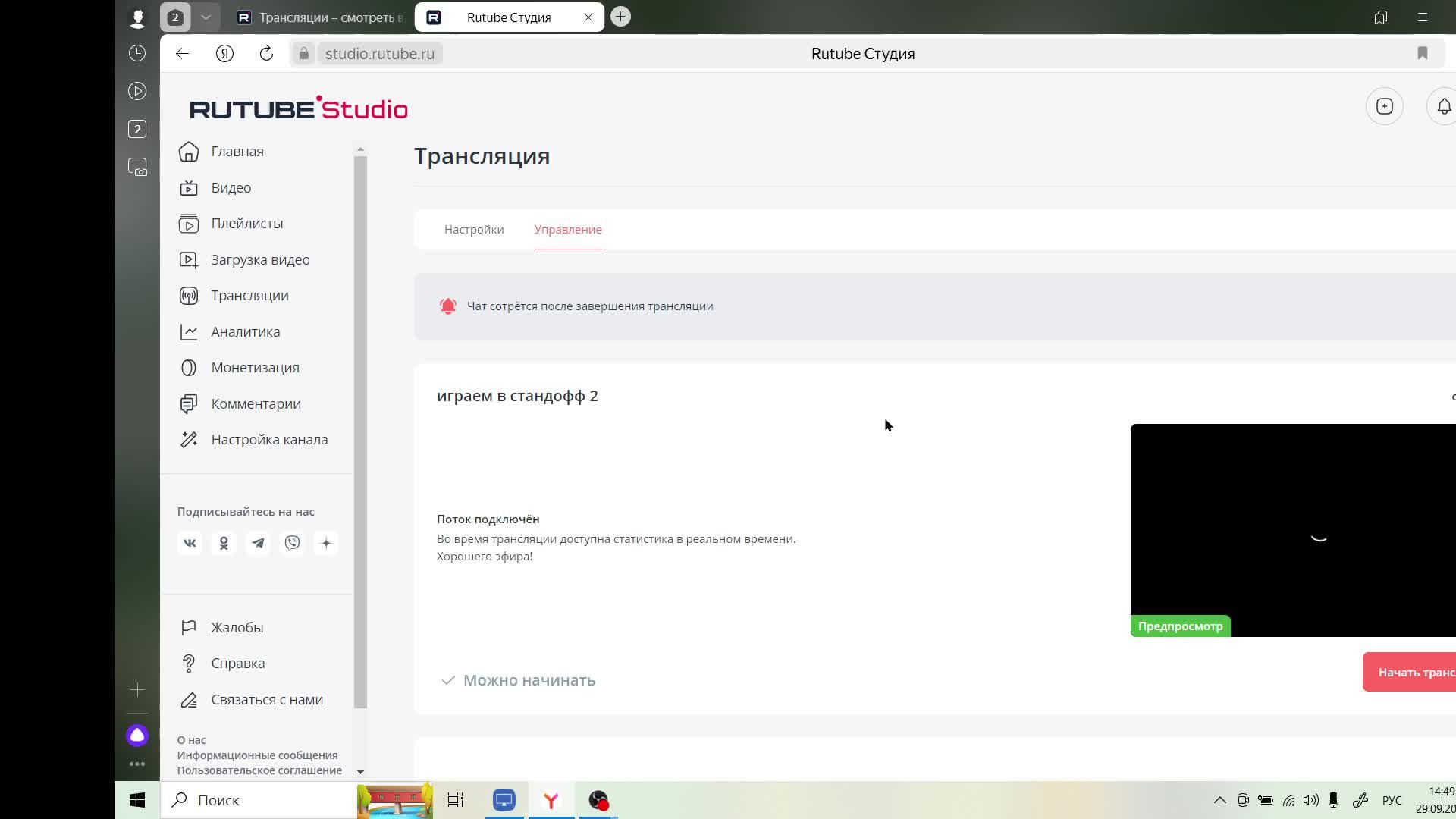Open the Видео section icon

point(189,188)
